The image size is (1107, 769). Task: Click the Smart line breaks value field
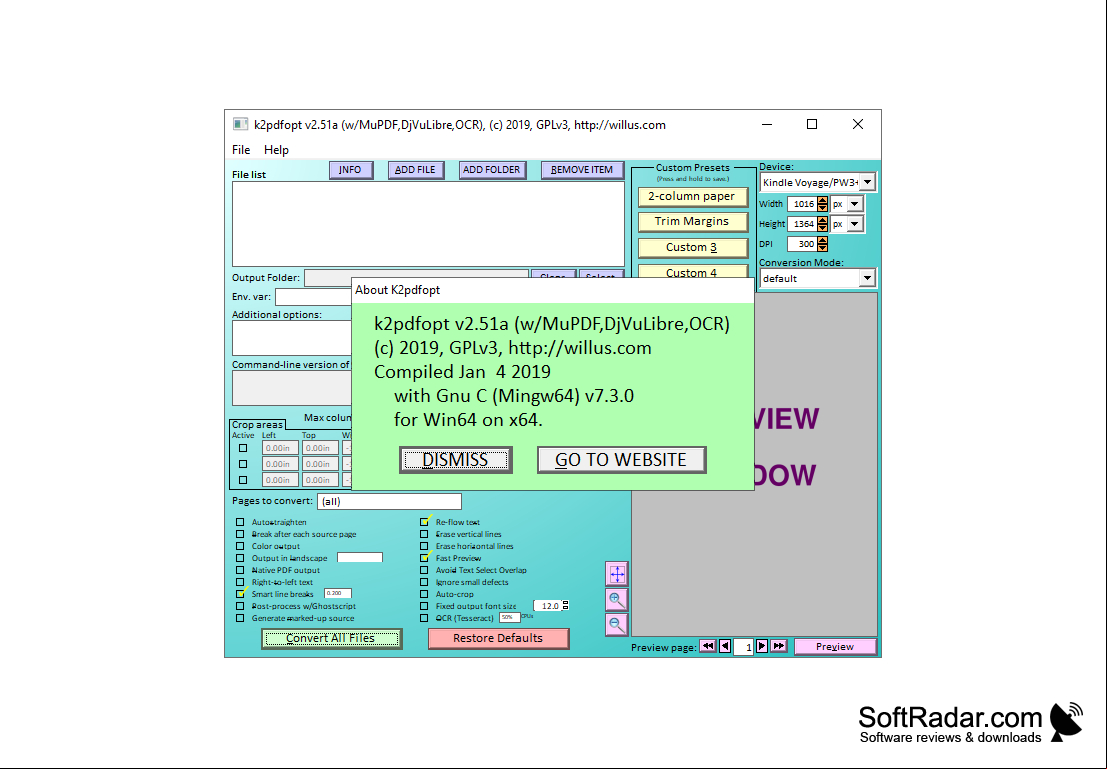pyautogui.click(x=337, y=594)
